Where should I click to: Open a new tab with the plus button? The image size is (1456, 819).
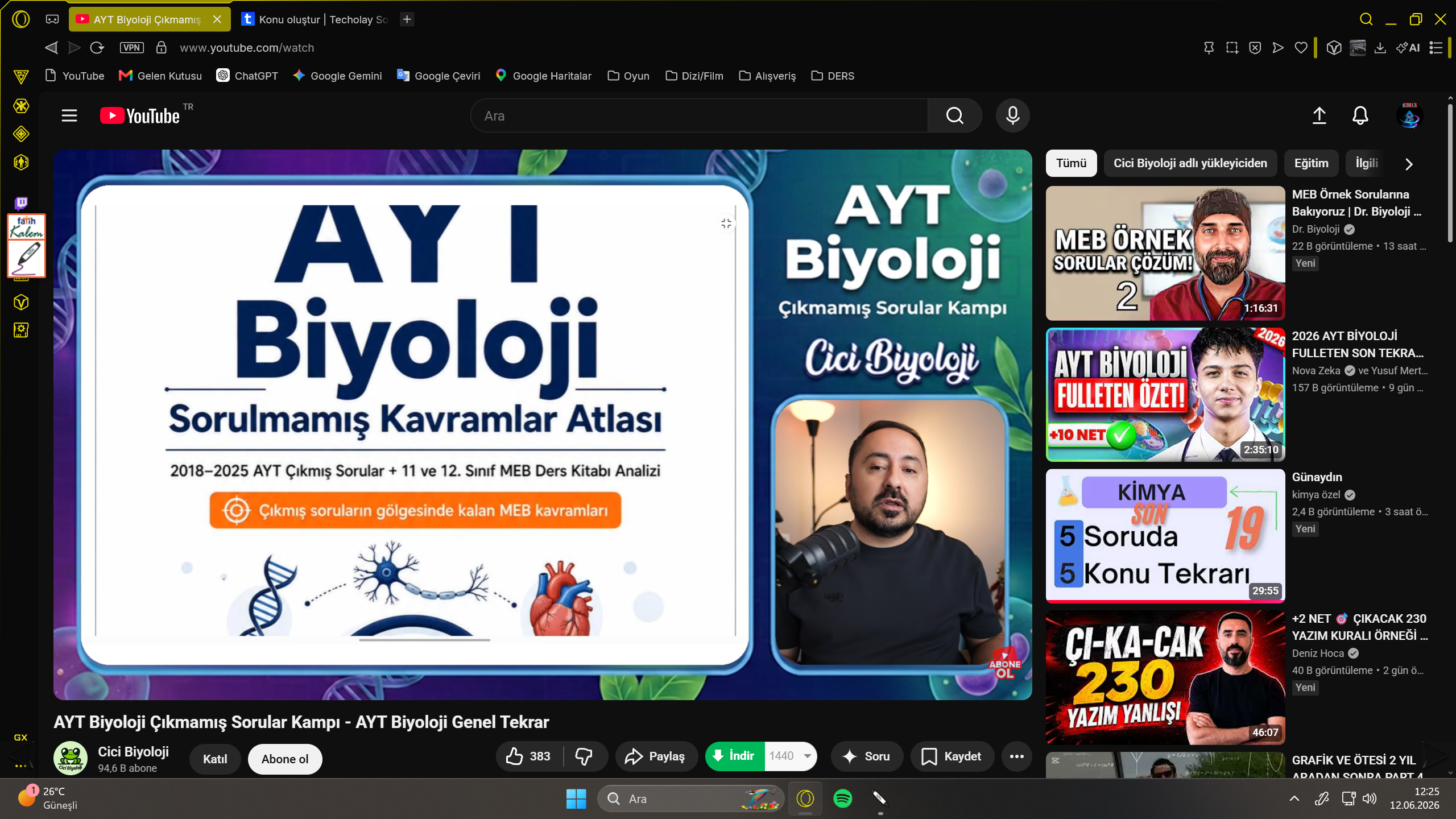tap(407, 19)
